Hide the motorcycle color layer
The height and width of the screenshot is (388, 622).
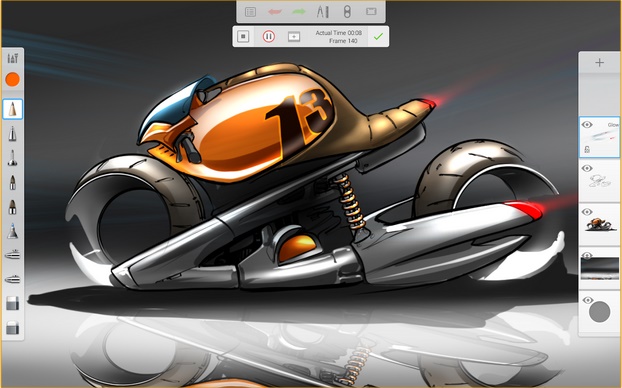587,212
